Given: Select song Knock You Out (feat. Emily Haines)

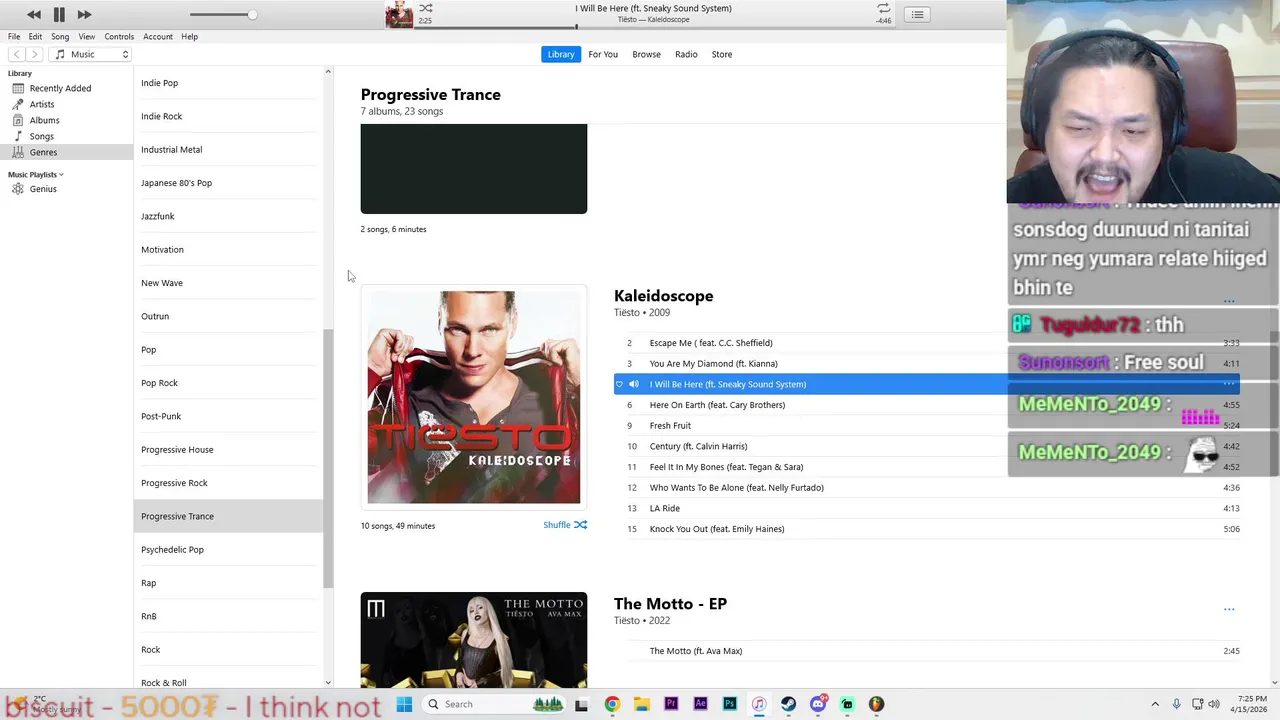Looking at the screenshot, I should 716,529.
